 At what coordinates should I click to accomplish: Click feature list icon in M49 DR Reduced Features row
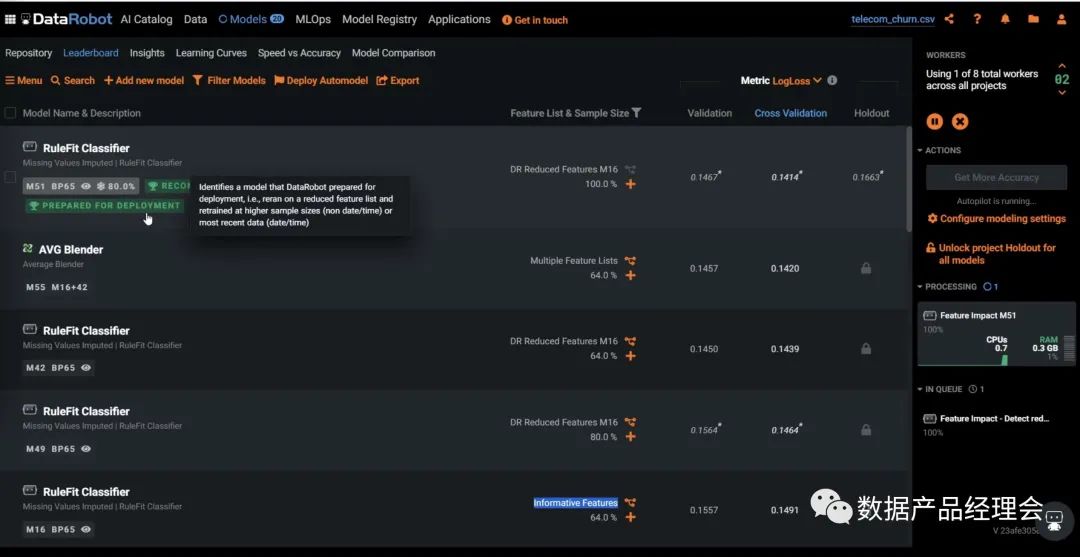(x=630, y=422)
